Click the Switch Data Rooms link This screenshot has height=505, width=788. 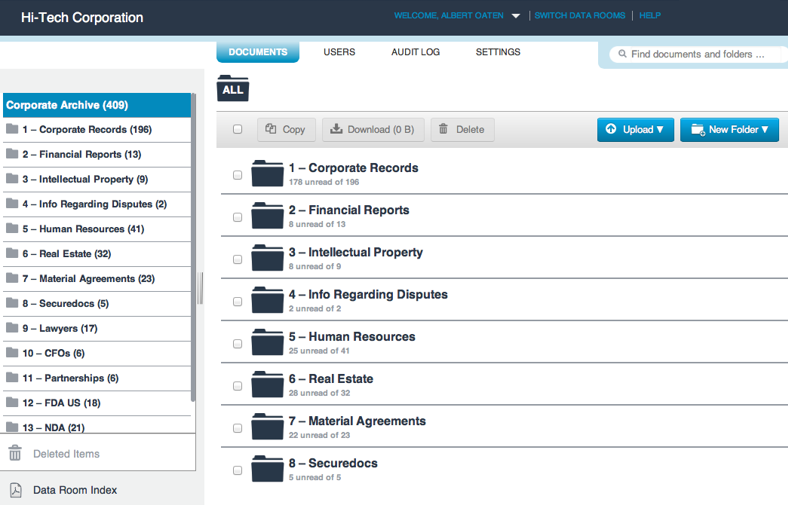click(x=580, y=16)
